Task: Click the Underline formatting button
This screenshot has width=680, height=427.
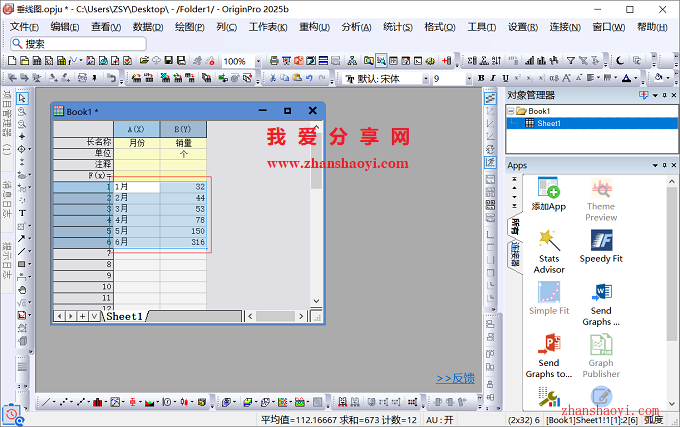Action: pos(505,78)
